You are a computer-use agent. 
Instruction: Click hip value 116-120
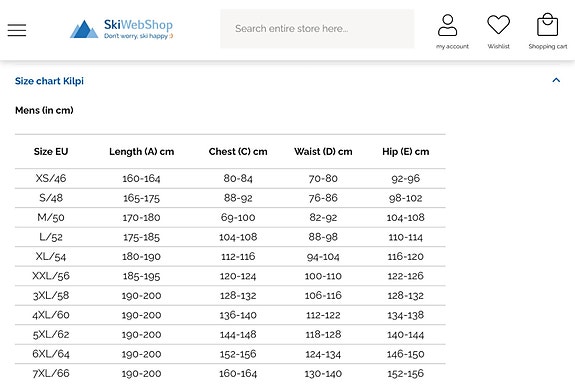(x=406, y=257)
